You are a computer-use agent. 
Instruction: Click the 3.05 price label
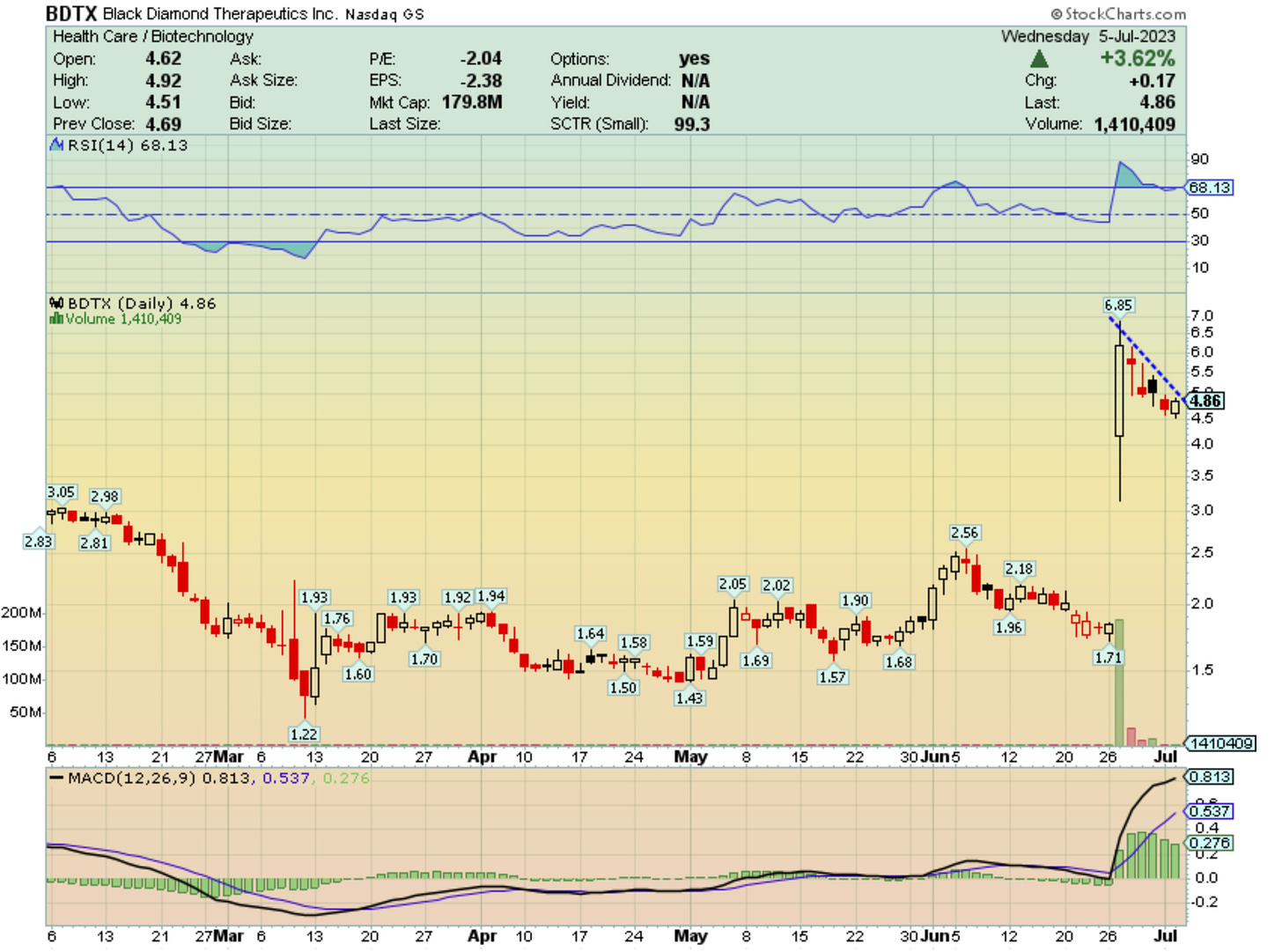(x=61, y=492)
